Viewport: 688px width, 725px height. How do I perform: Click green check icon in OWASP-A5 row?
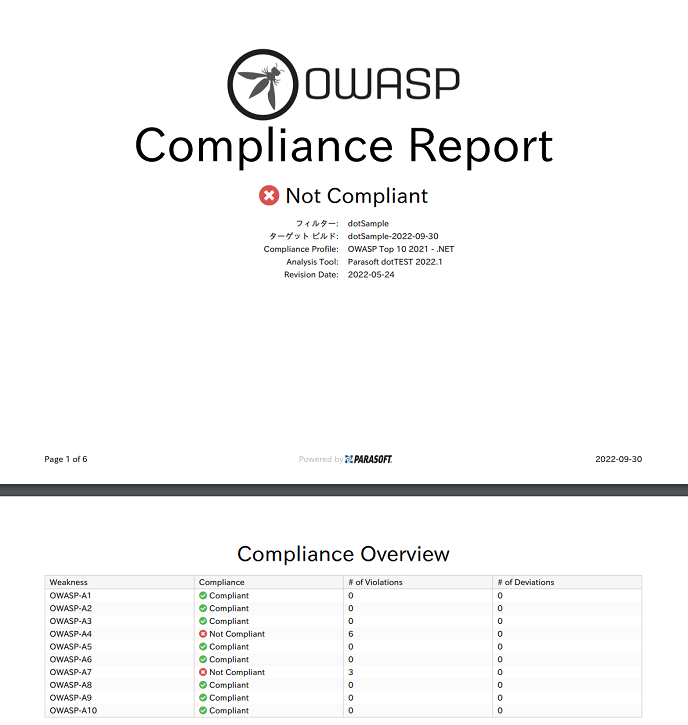(203, 646)
